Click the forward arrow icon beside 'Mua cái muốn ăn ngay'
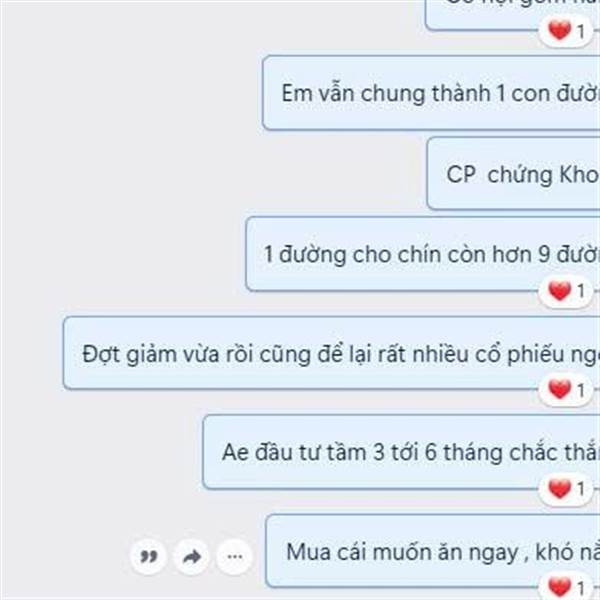This screenshot has width=600, height=600. pyautogui.click(x=192, y=556)
